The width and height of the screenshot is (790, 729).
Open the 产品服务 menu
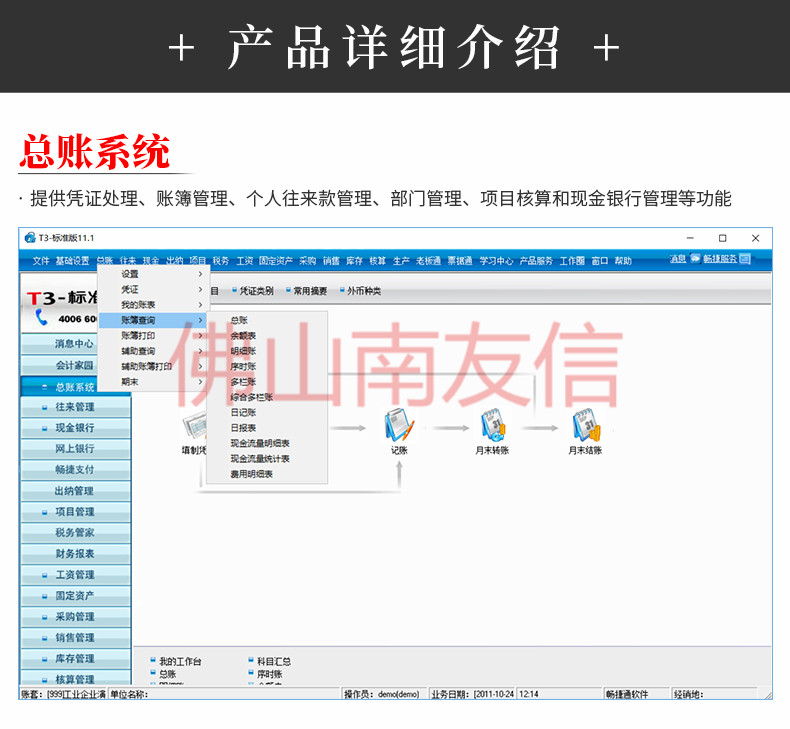536,261
